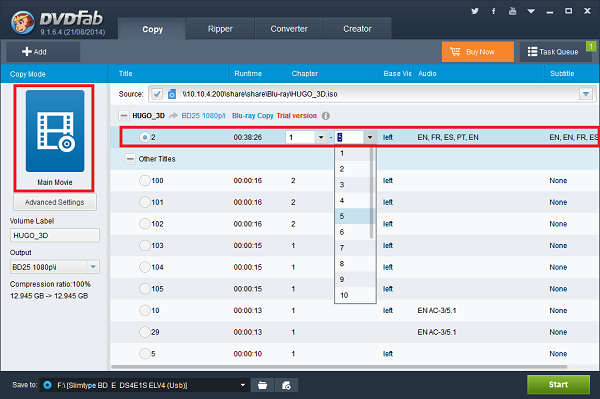Choose chapter 6 in dropdown list
Viewport: 600px width, 399px height.
tap(353, 232)
